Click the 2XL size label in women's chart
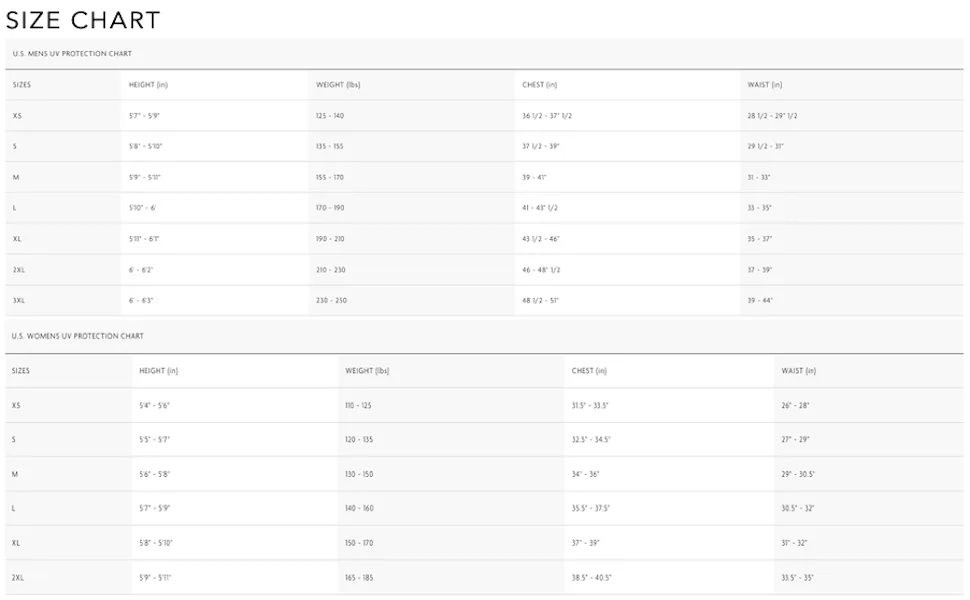Viewport: 970px width, 600px height. tap(17, 578)
